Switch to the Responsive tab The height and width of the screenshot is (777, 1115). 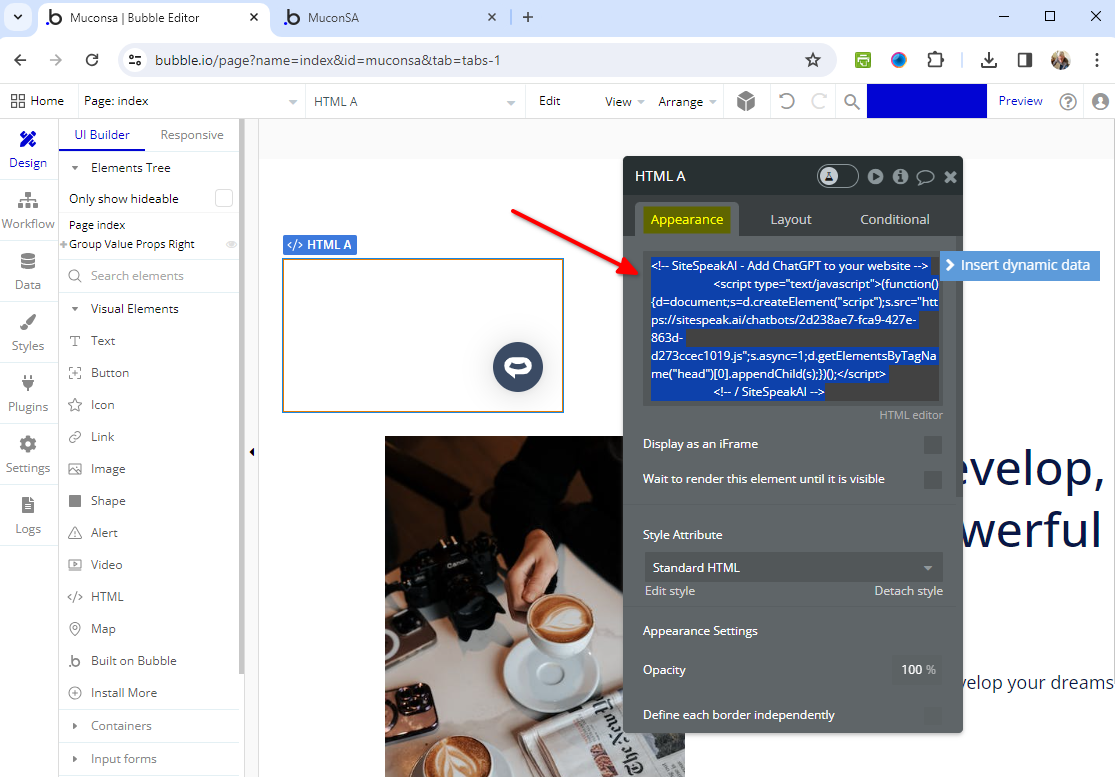192,135
